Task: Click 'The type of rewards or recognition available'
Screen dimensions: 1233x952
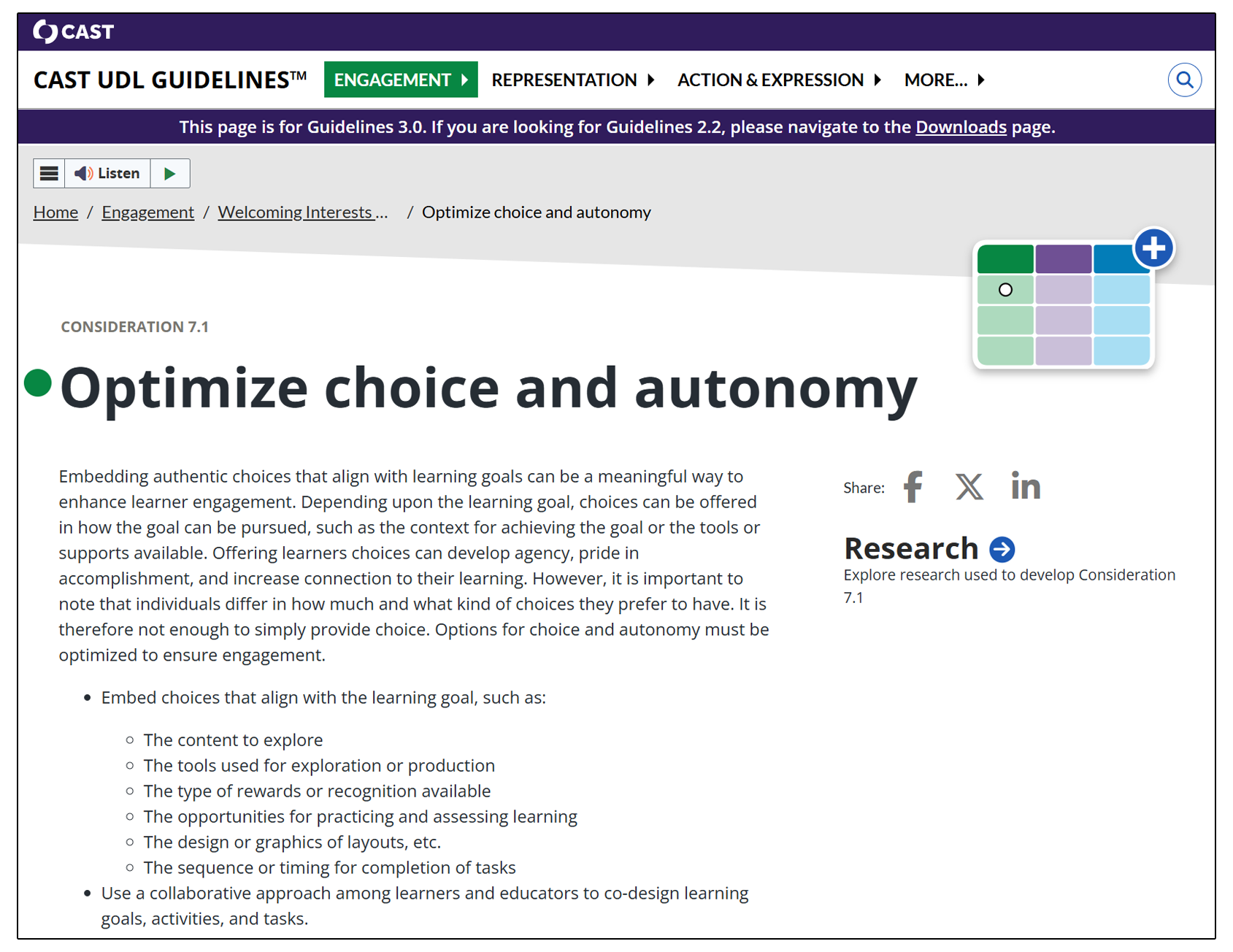Action: tap(317, 791)
